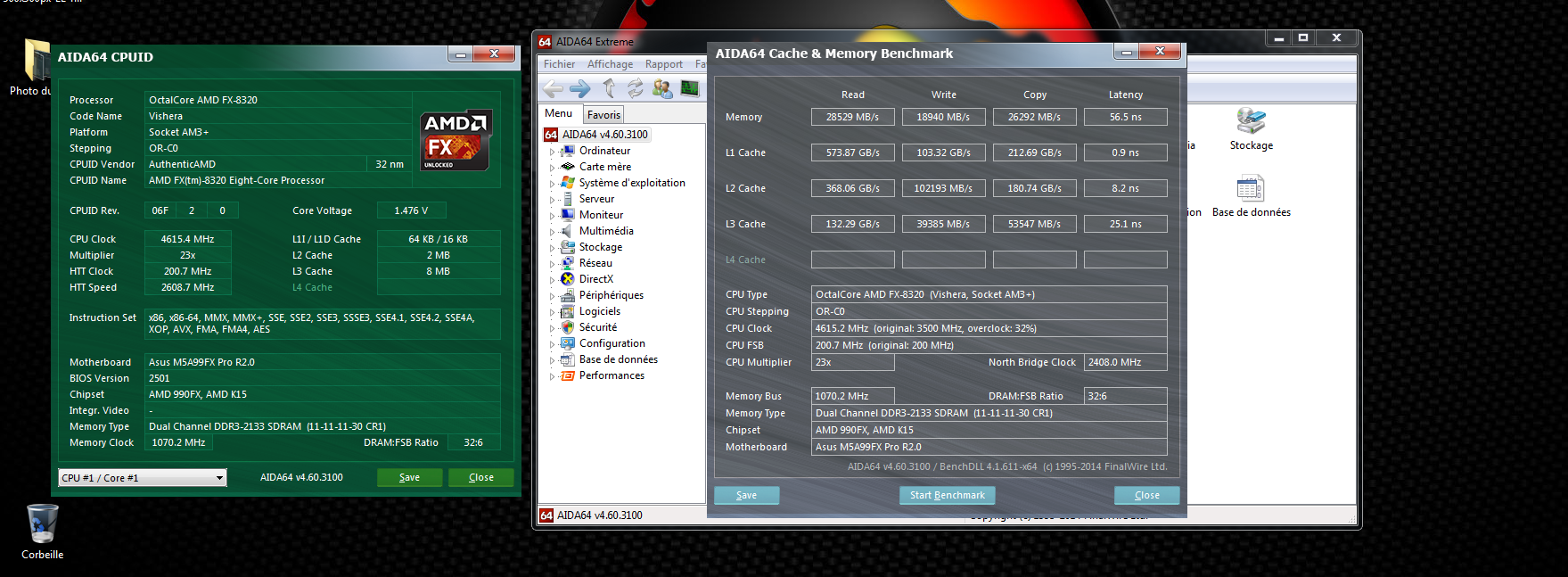Screen dimensions: 1568x577
Task: Click the AMD FX Unlocked logo
Action: click(456, 139)
